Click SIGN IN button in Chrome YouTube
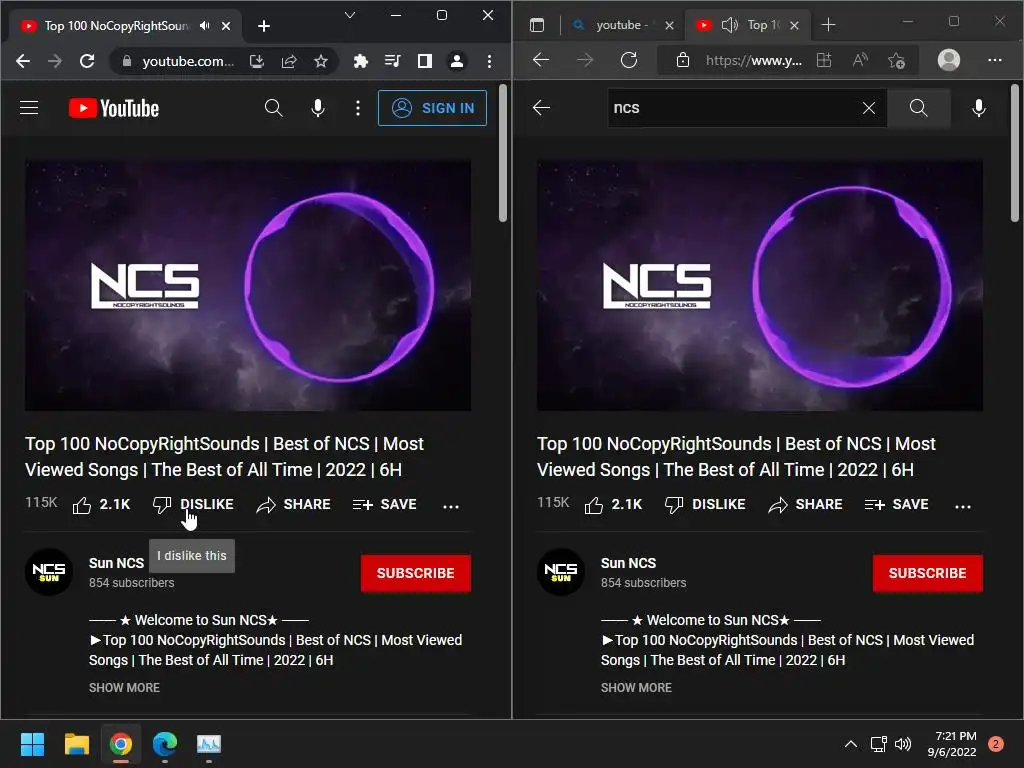The width and height of the screenshot is (1024, 768). [x=432, y=108]
